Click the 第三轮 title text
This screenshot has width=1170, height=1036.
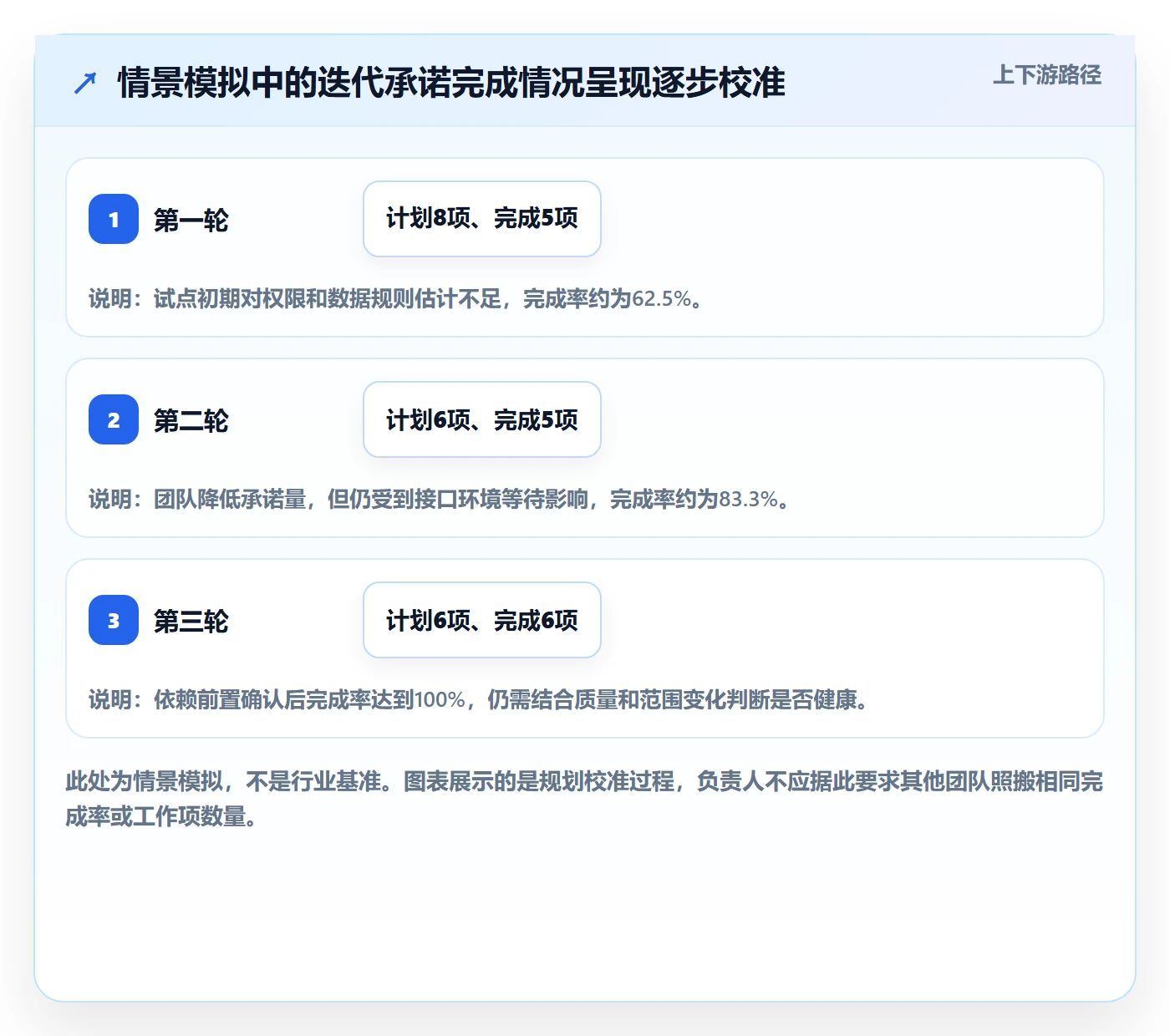click(191, 622)
